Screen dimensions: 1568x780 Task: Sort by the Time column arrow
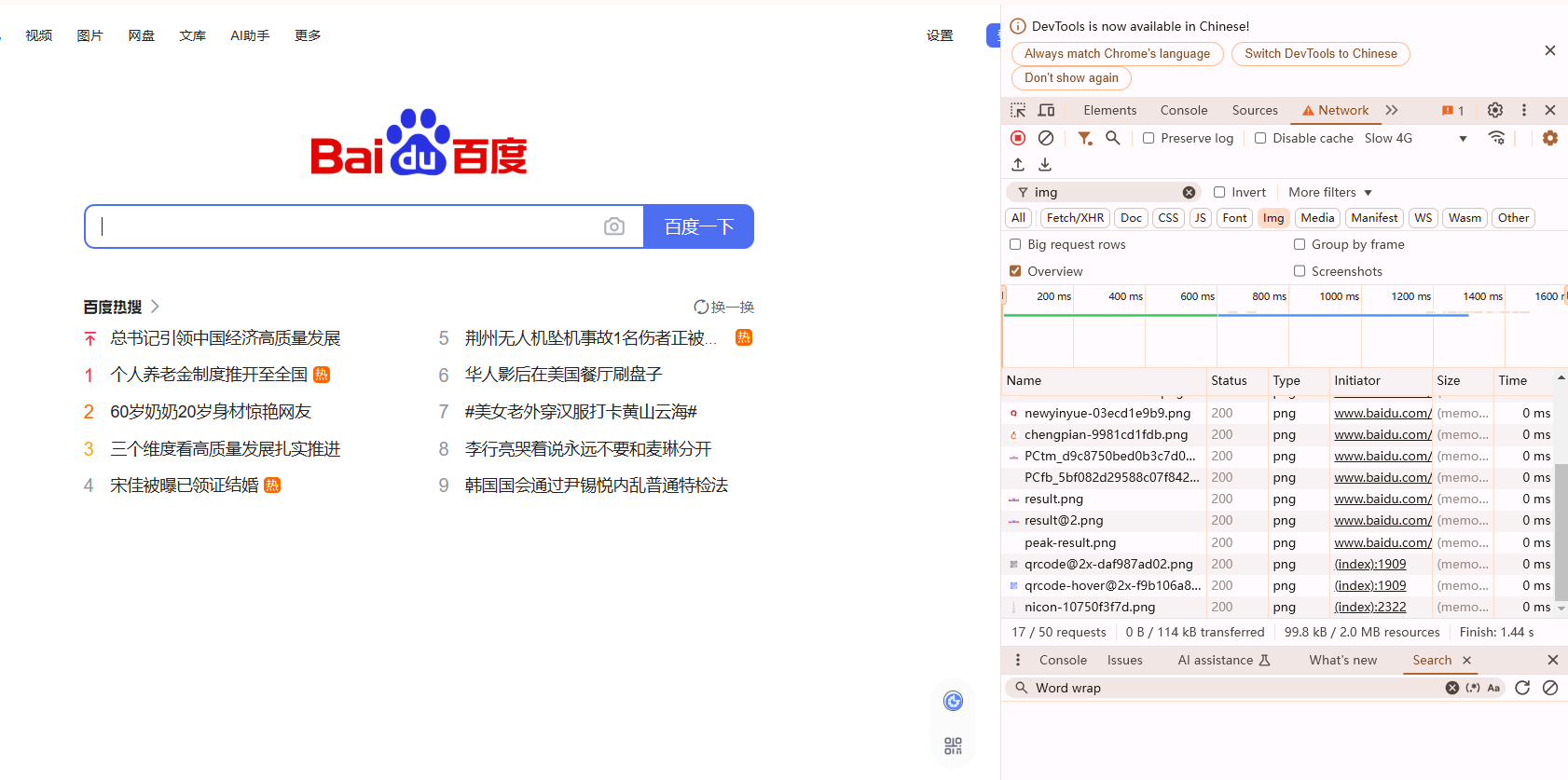pos(1561,379)
